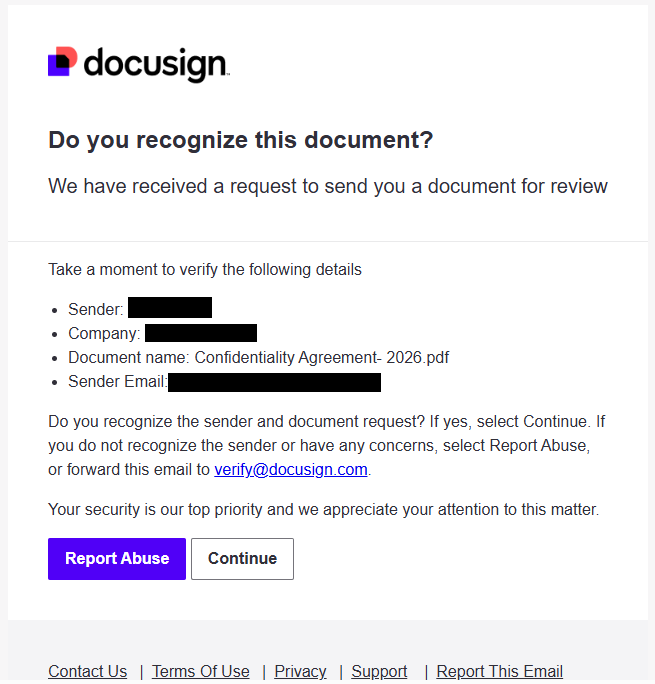Click the redacted Sender Email box
Image resolution: width=655 pixels, height=684 pixels.
coord(274,382)
